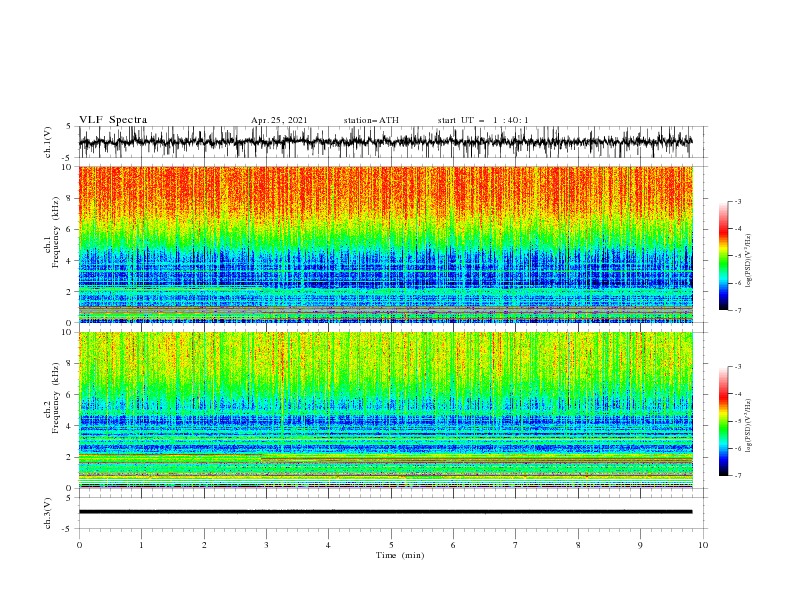The width and height of the screenshot is (792, 612).
Task: Click the time axis tick label "3"
Action: (266, 545)
